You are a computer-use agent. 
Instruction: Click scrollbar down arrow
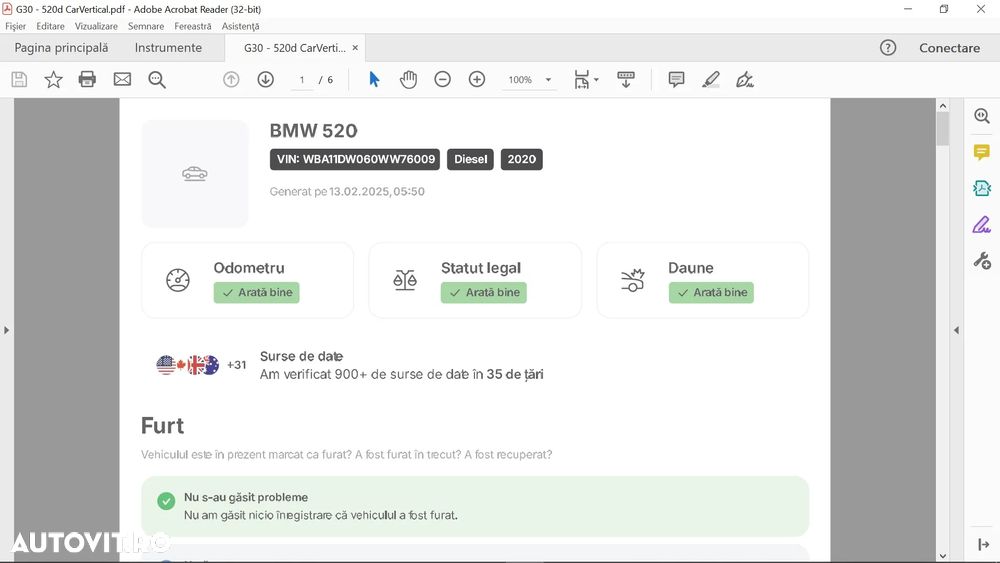(x=943, y=556)
